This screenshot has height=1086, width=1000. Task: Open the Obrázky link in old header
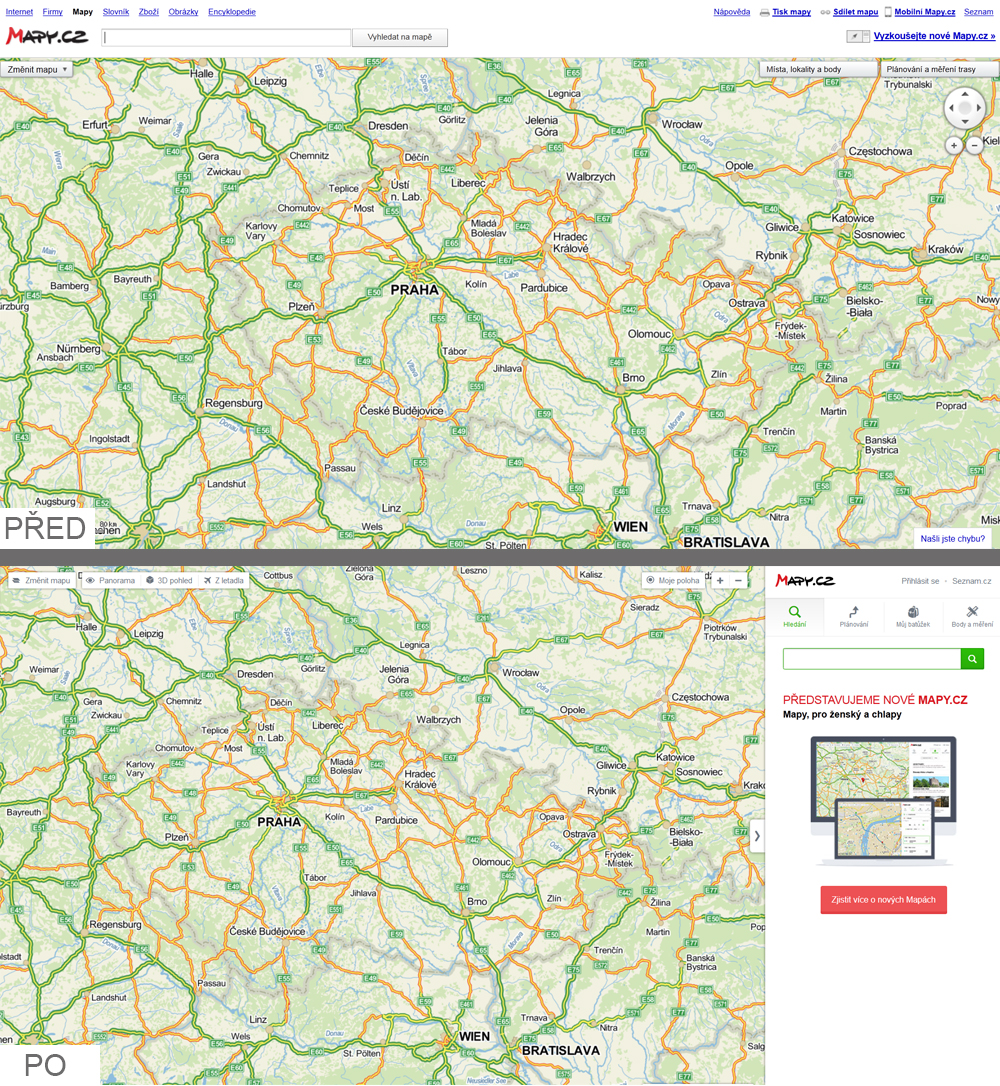click(184, 12)
